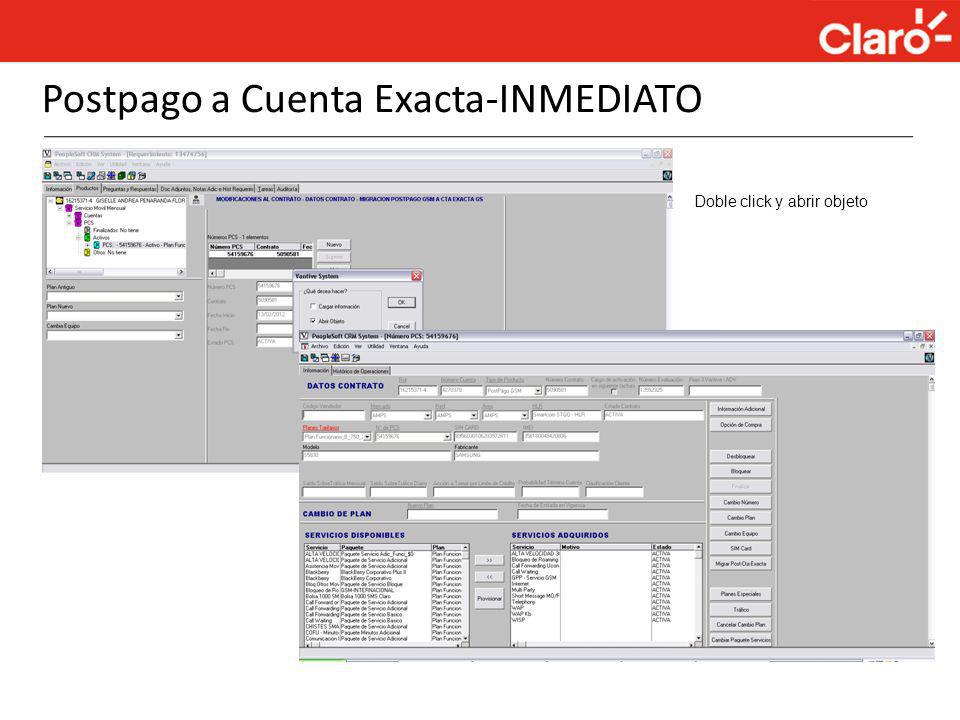Screen dimensions: 960x720
Task: Open the Mercado AMPS dropdown
Action: (427, 416)
